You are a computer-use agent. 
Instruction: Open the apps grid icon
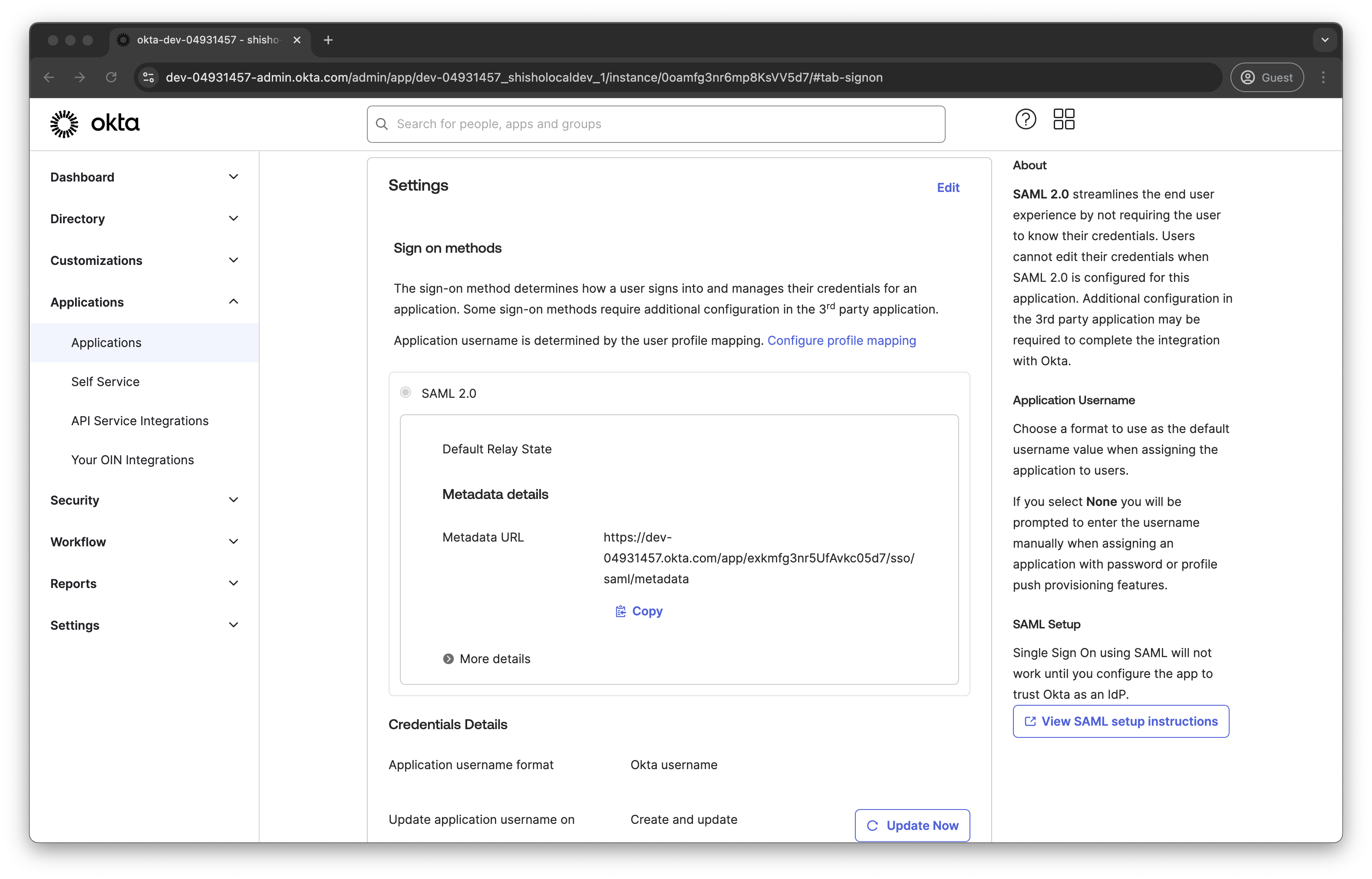(1063, 119)
